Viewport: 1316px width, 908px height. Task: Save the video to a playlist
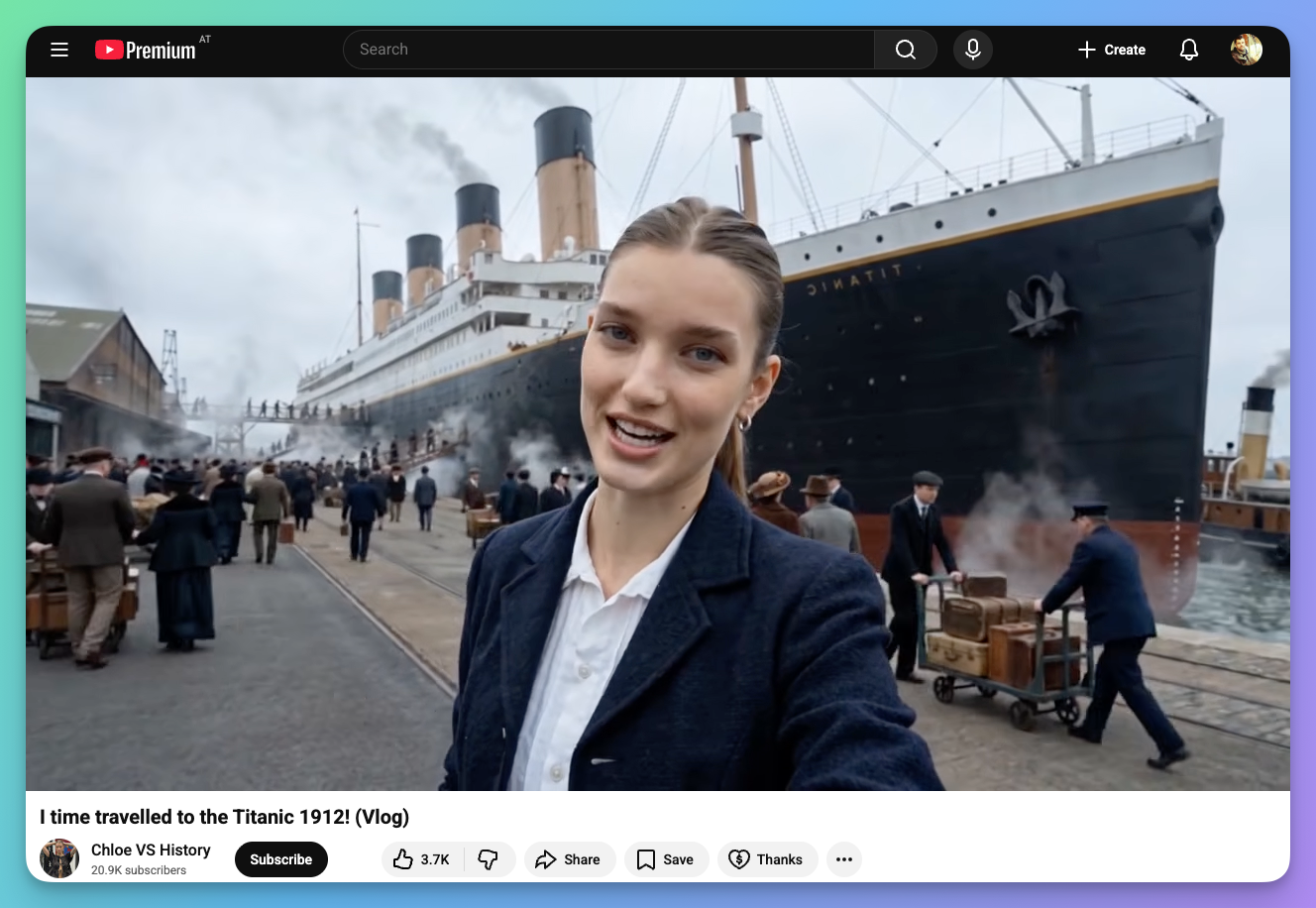(665, 859)
